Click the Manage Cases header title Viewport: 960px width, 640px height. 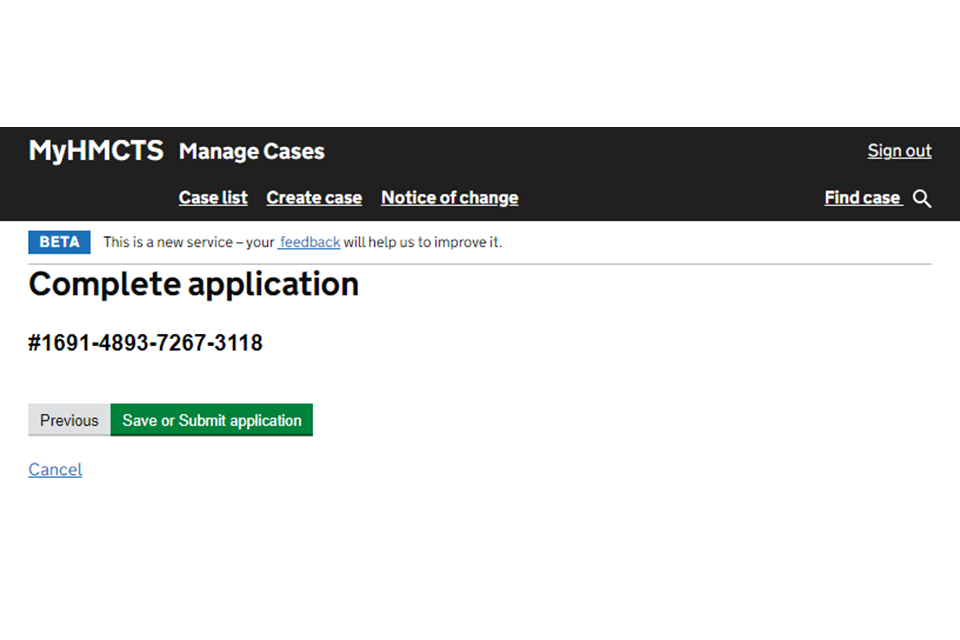251,152
